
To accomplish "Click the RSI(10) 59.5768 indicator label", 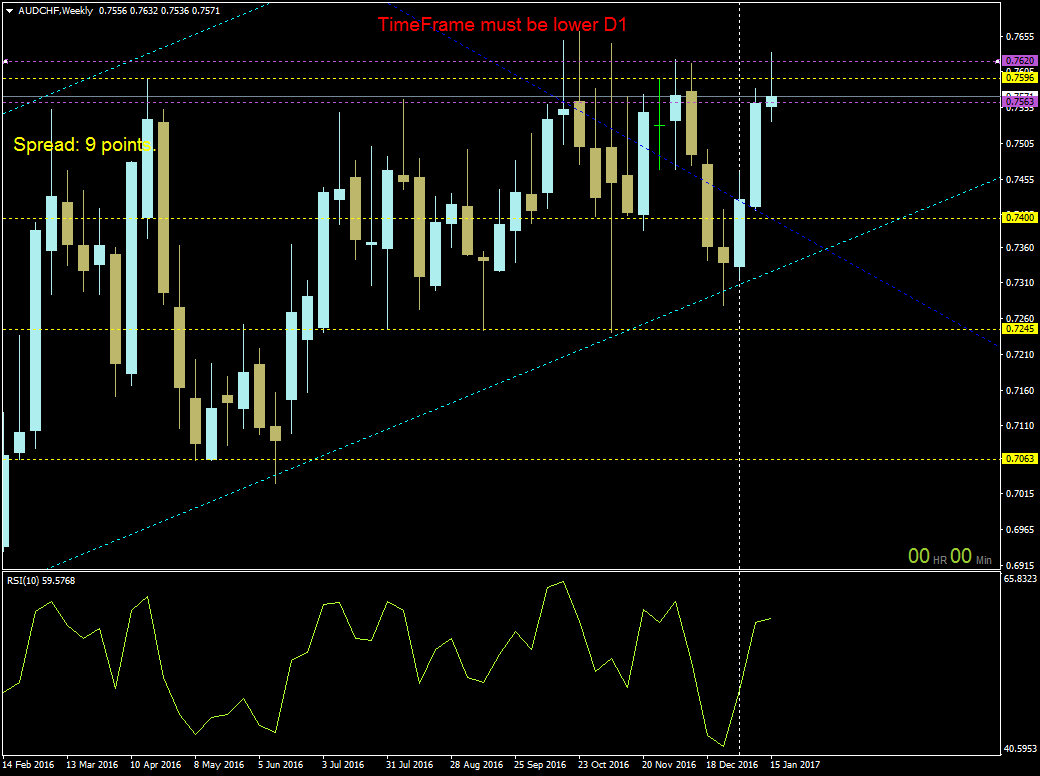I will (x=41, y=581).
